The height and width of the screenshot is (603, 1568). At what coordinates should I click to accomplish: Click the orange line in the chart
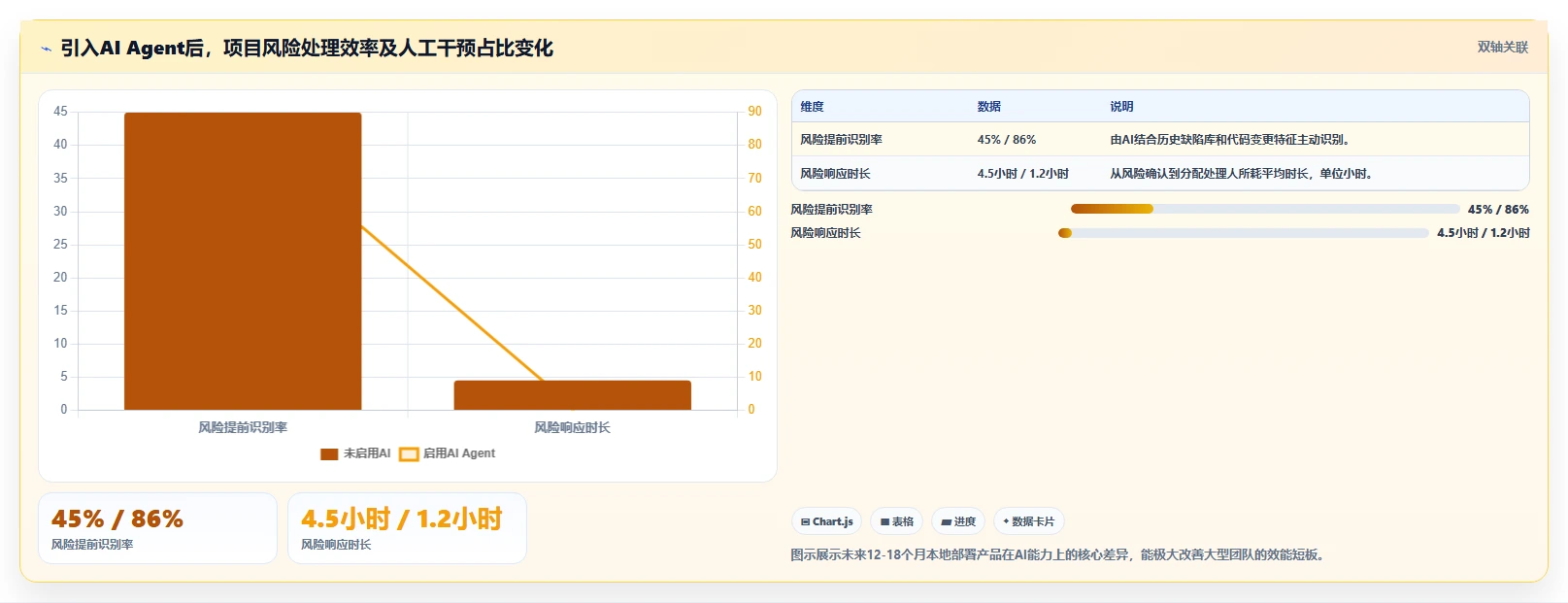coord(451,303)
